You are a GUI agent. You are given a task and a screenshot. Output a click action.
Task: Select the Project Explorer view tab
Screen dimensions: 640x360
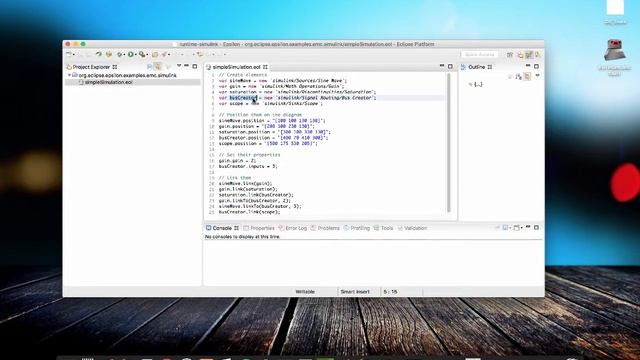pos(91,67)
